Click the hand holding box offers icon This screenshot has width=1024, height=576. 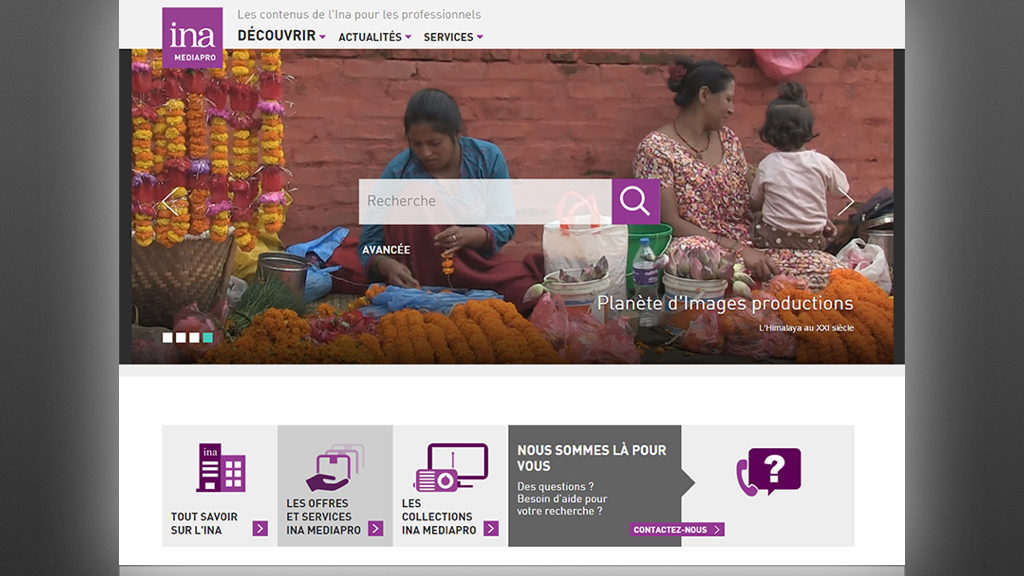335,467
